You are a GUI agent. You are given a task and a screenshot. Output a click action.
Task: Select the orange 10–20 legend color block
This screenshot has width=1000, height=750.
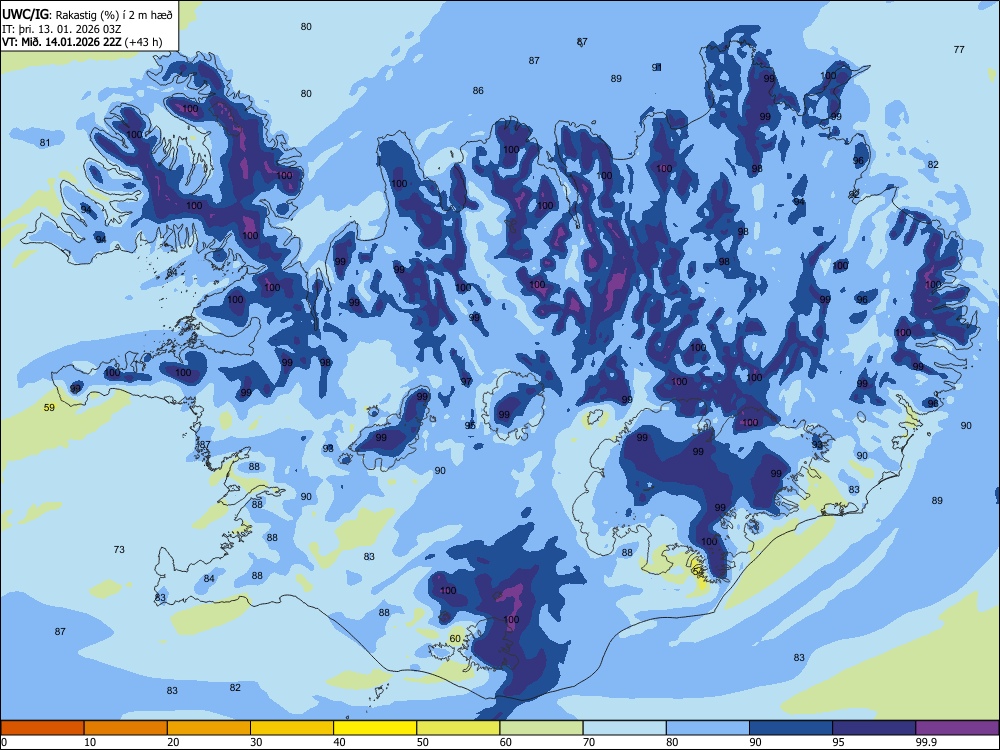click(x=126, y=728)
